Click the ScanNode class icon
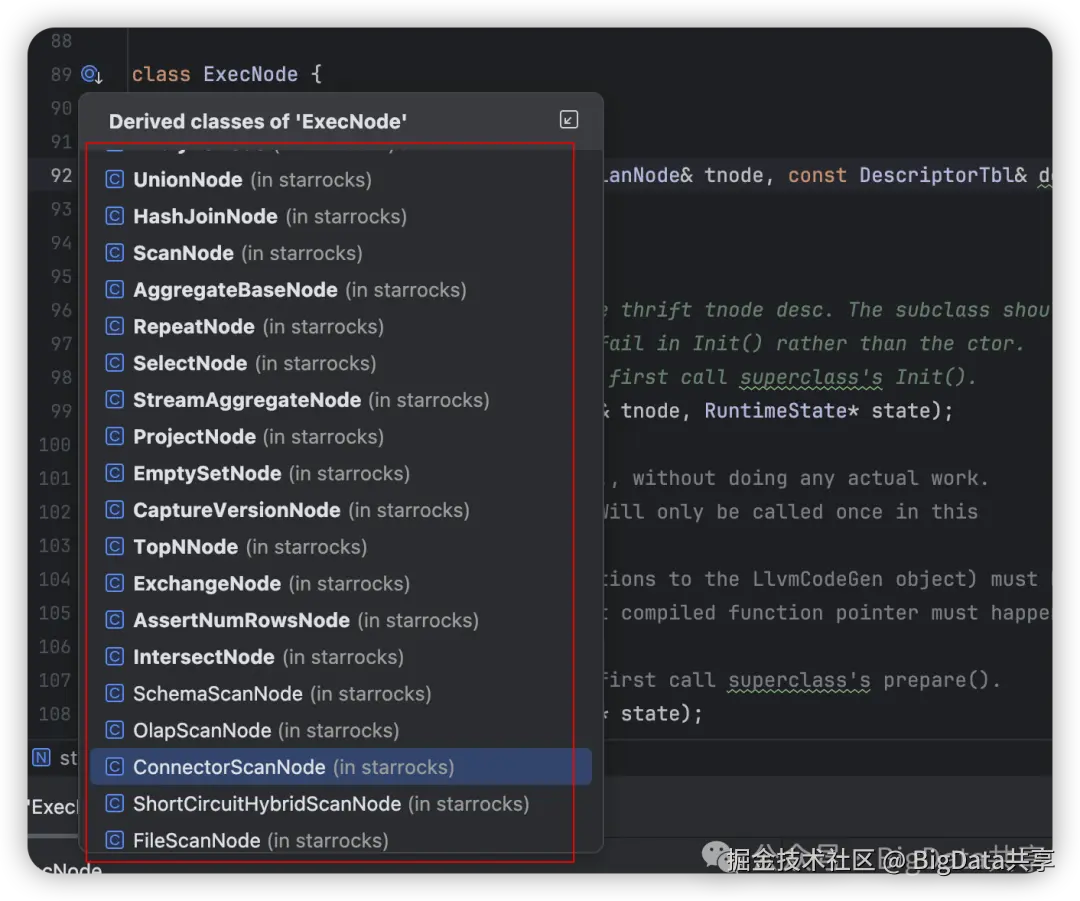 click(114, 253)
